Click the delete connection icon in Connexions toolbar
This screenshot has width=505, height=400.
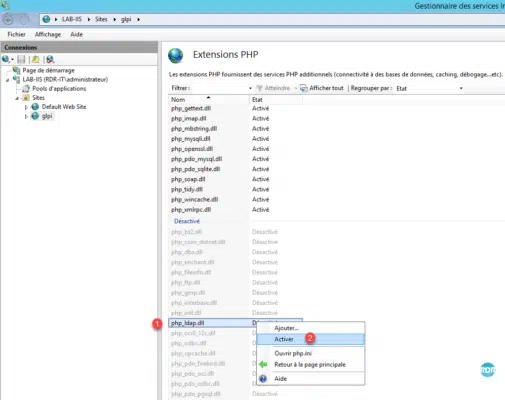tap(50, 59)
